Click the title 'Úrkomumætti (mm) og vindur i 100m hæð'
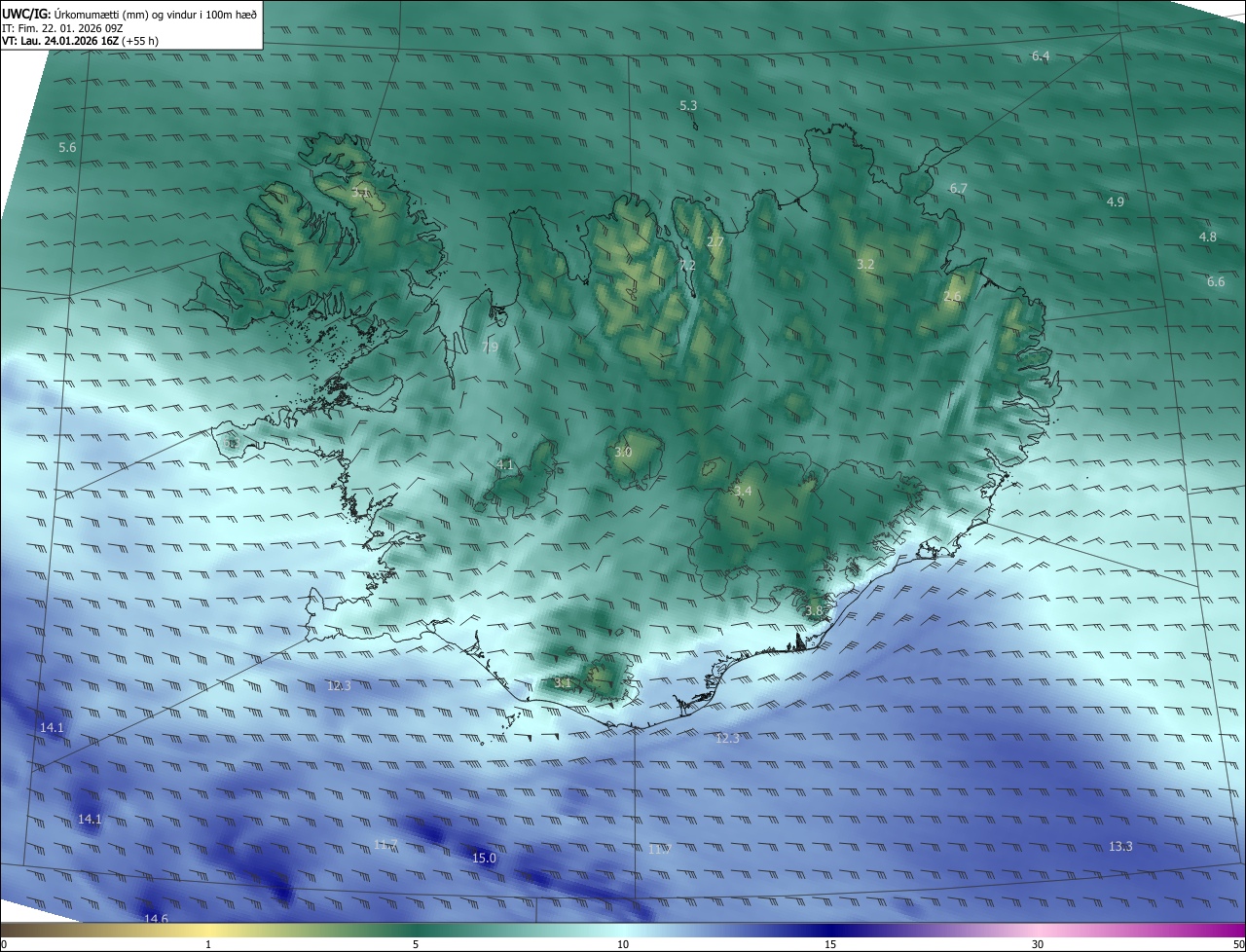Viewport: 1246px width, 952px height. [155, 14]
